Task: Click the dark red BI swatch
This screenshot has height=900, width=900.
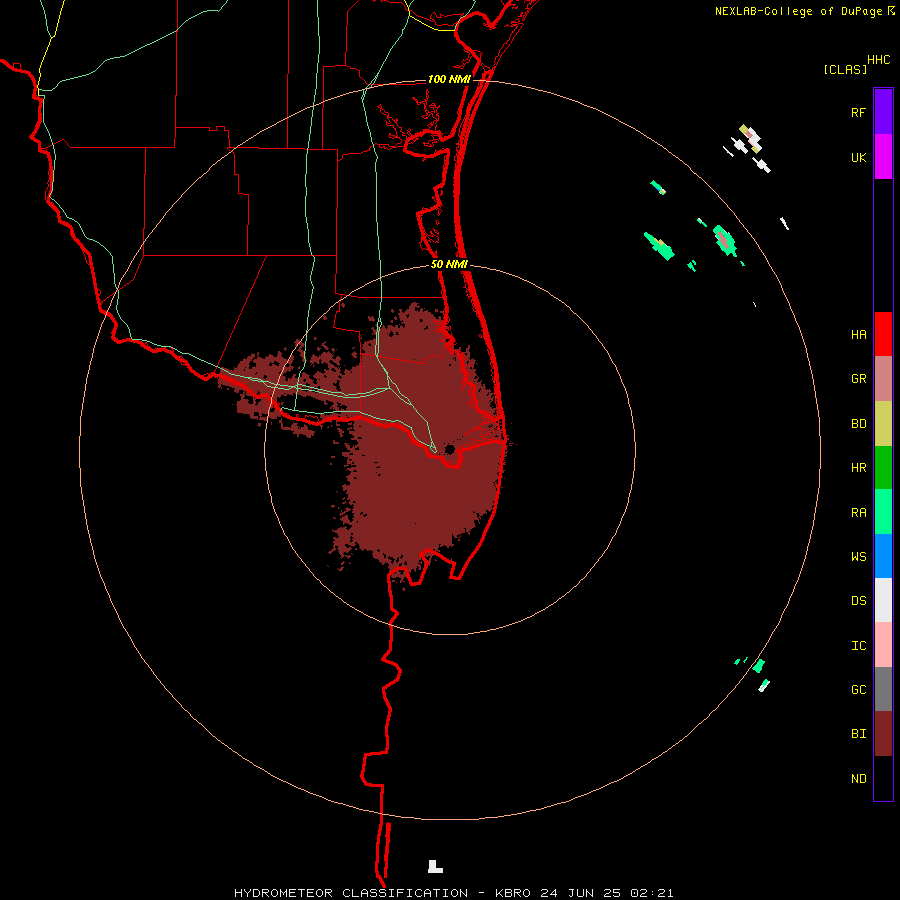Action: tap(883, 734)
